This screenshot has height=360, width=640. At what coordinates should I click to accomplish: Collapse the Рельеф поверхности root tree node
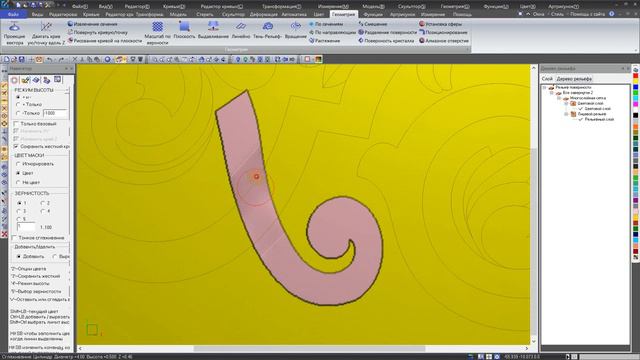544,87
